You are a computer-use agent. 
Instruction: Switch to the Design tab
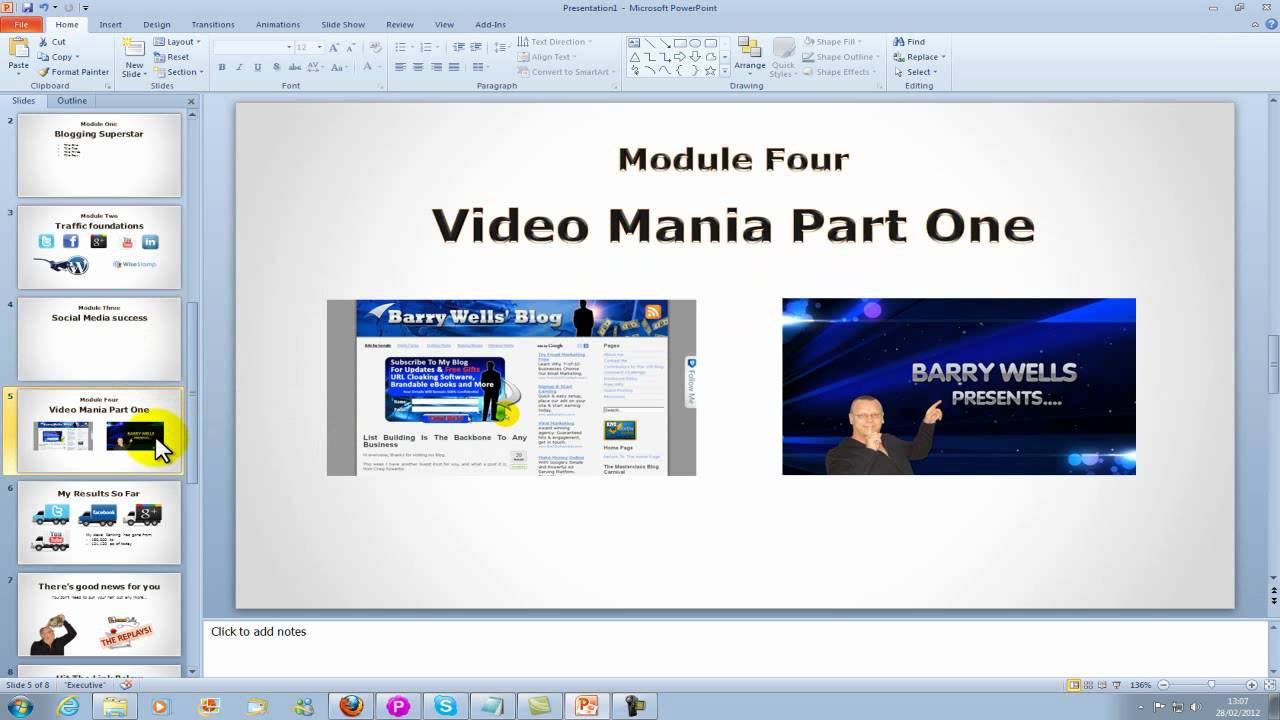[x=156, y=24]
